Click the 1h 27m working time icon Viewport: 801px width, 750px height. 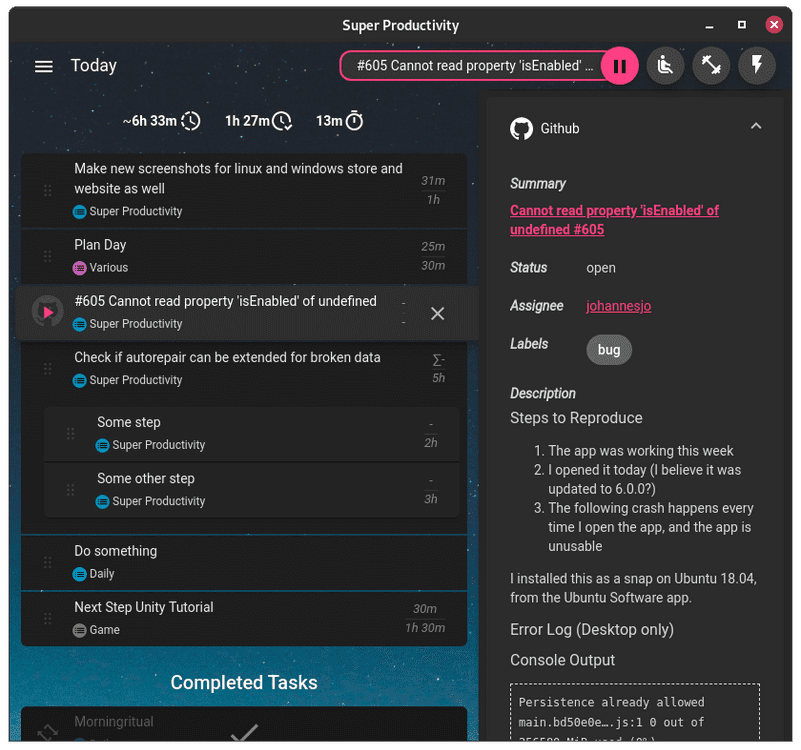(283, 121)
